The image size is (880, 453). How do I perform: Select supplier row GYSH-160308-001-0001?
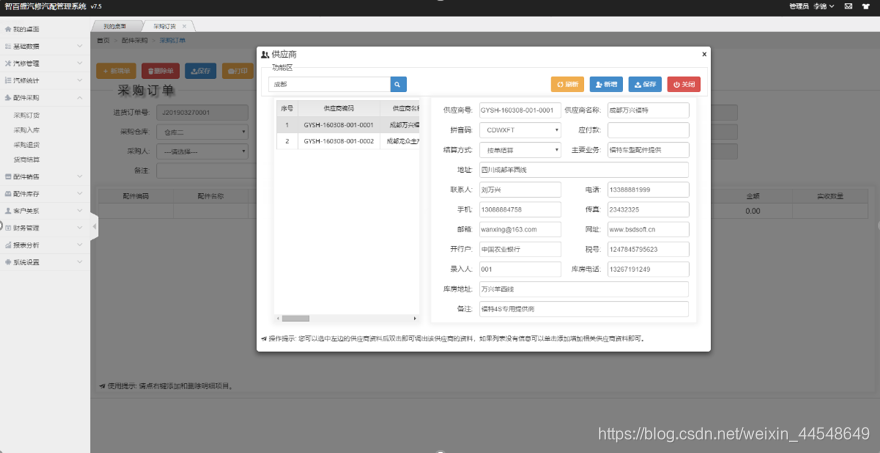tap(347, 125)
